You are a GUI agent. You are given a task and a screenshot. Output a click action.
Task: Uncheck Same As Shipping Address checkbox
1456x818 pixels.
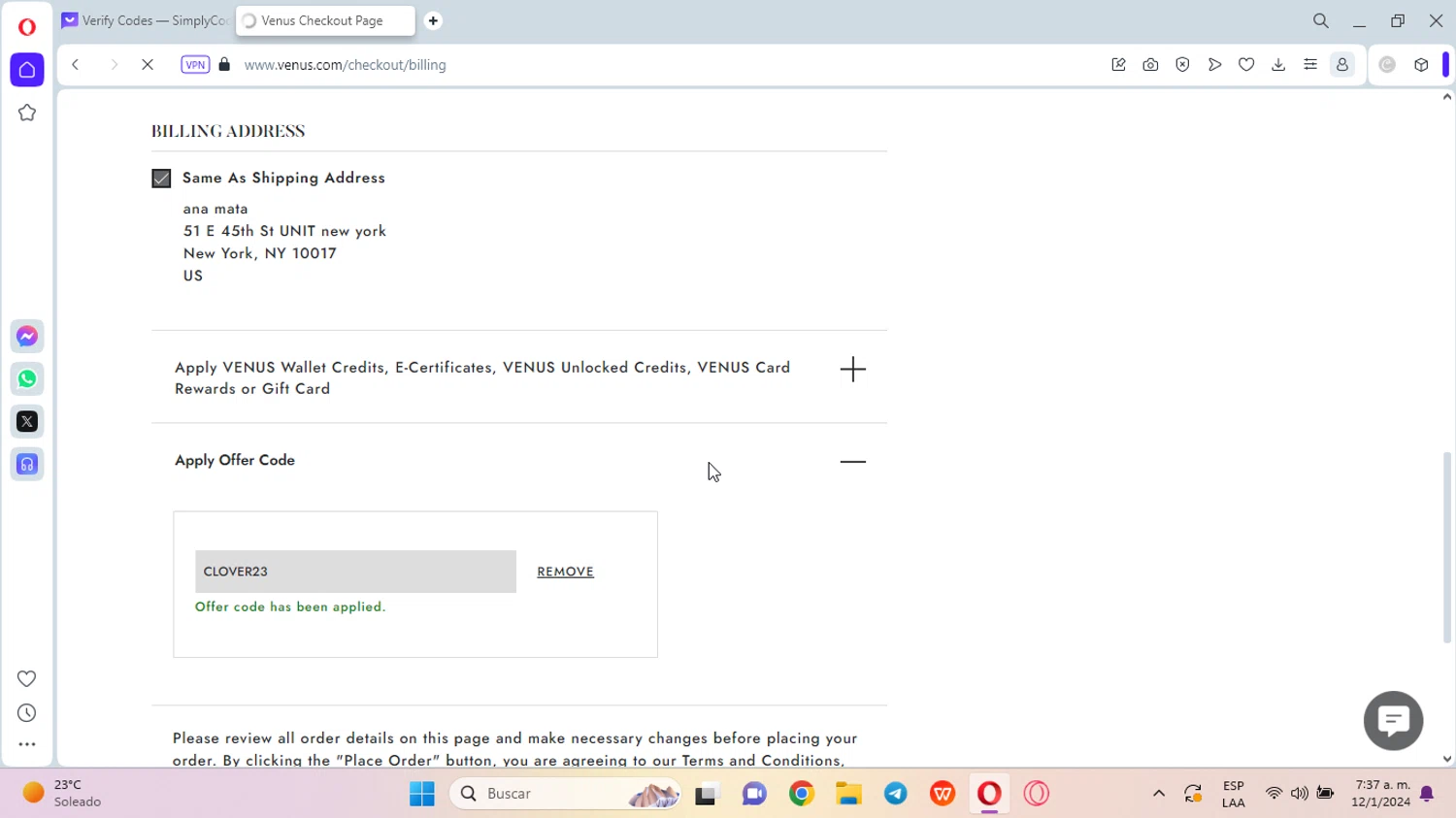[x=161, y=179]
